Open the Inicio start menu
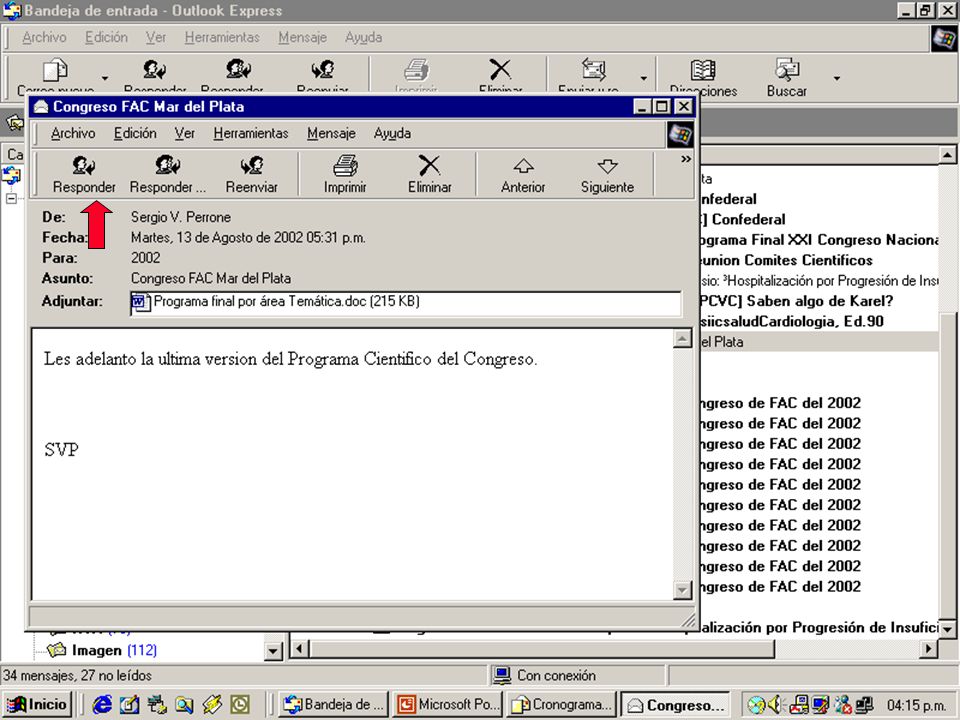 coord(37,705)
